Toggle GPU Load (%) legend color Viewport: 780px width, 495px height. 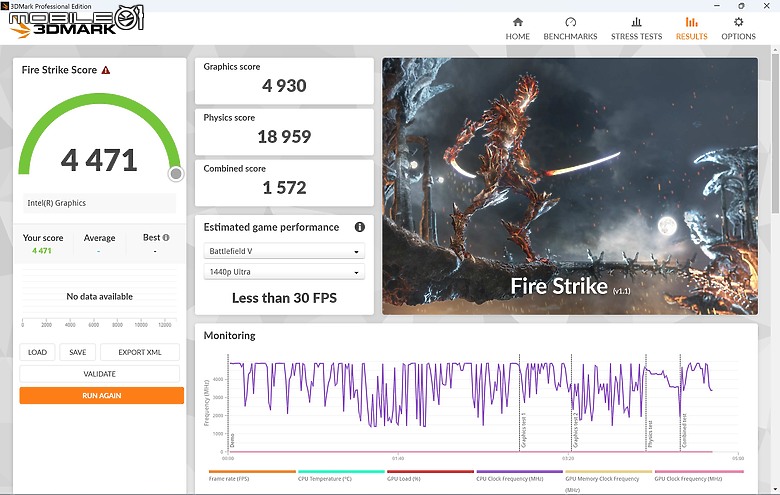430,471
